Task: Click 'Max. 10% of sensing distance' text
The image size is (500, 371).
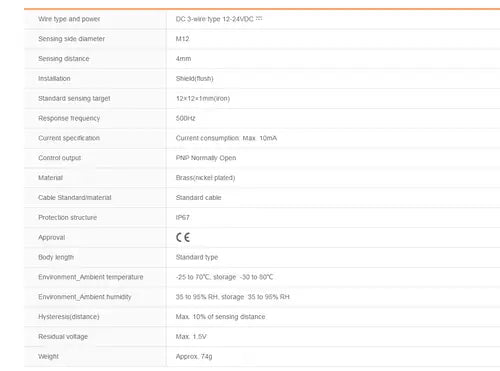Action: click(x=220, y=317)
